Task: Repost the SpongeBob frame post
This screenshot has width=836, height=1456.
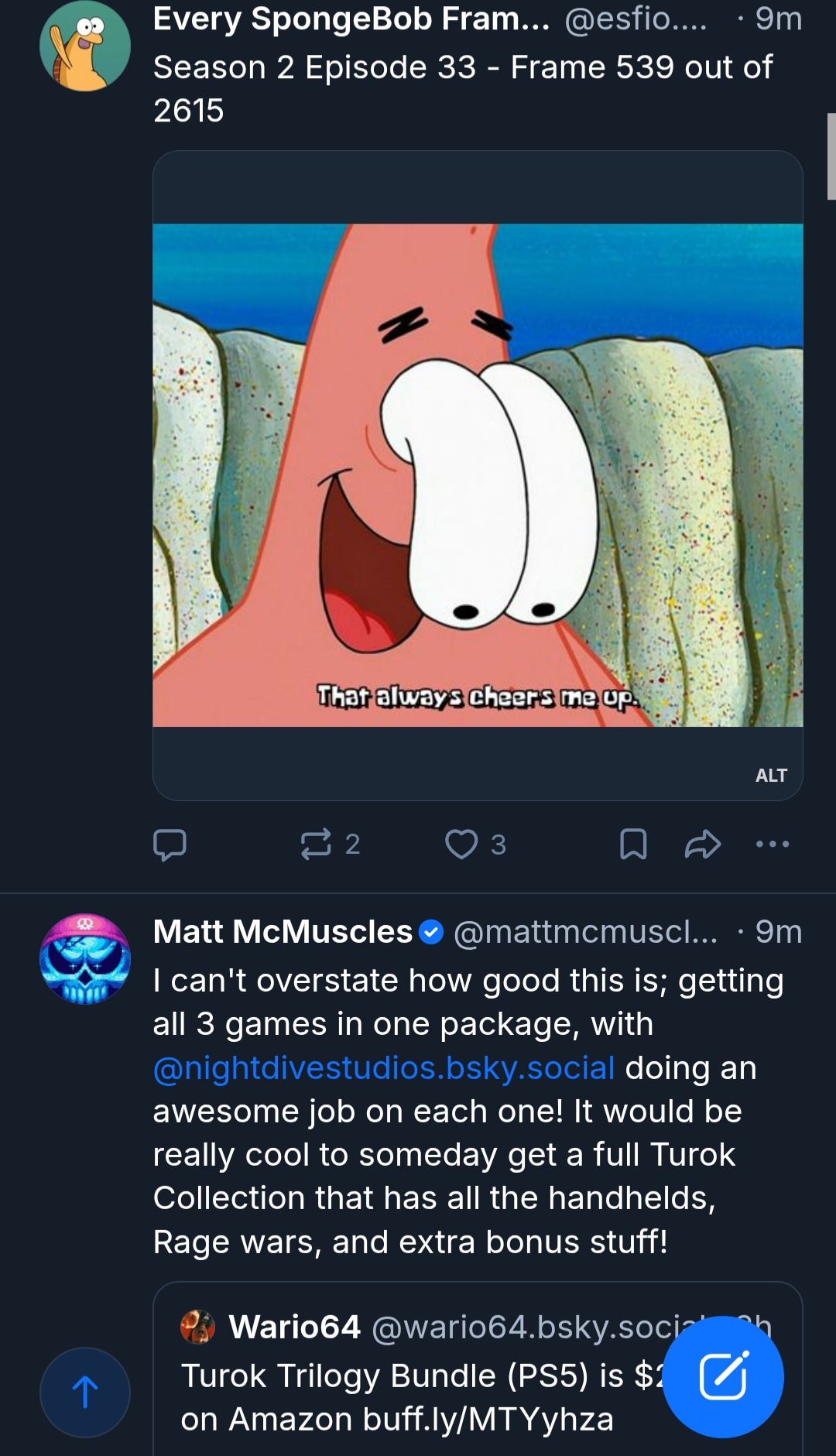Action: pos(317,844)
